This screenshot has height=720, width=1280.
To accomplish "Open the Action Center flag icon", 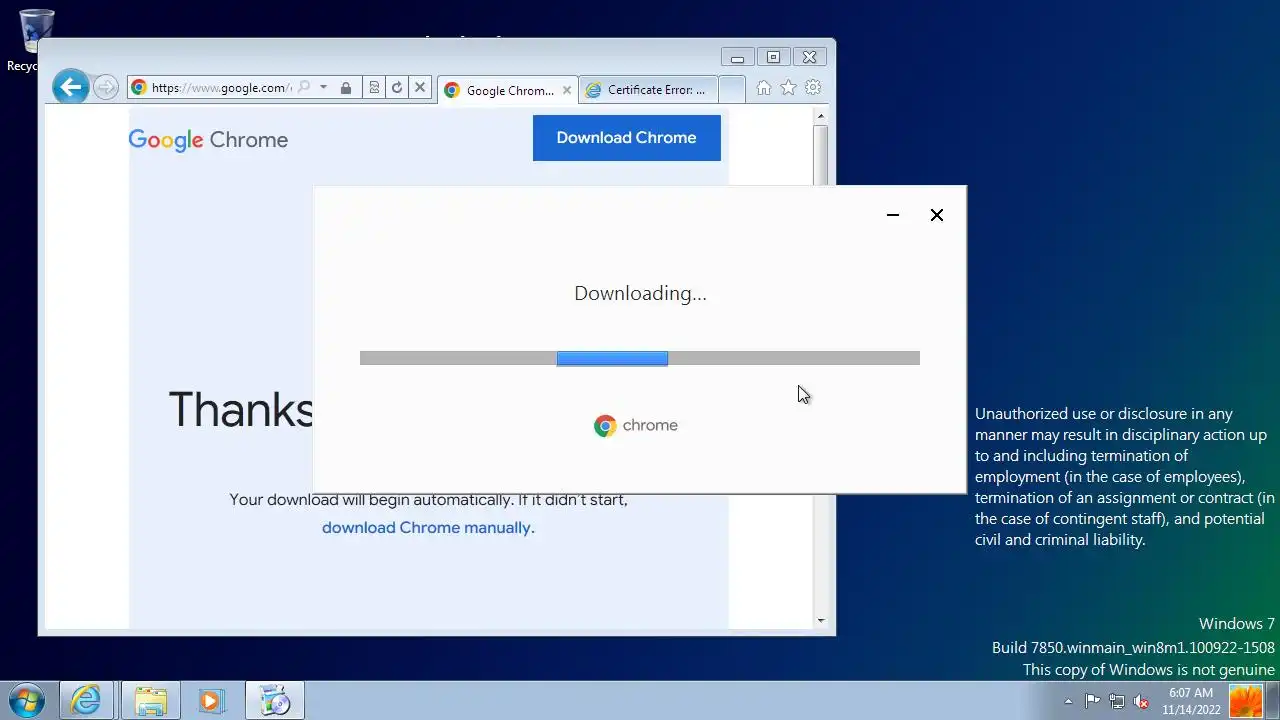I will click(1092, 701).
